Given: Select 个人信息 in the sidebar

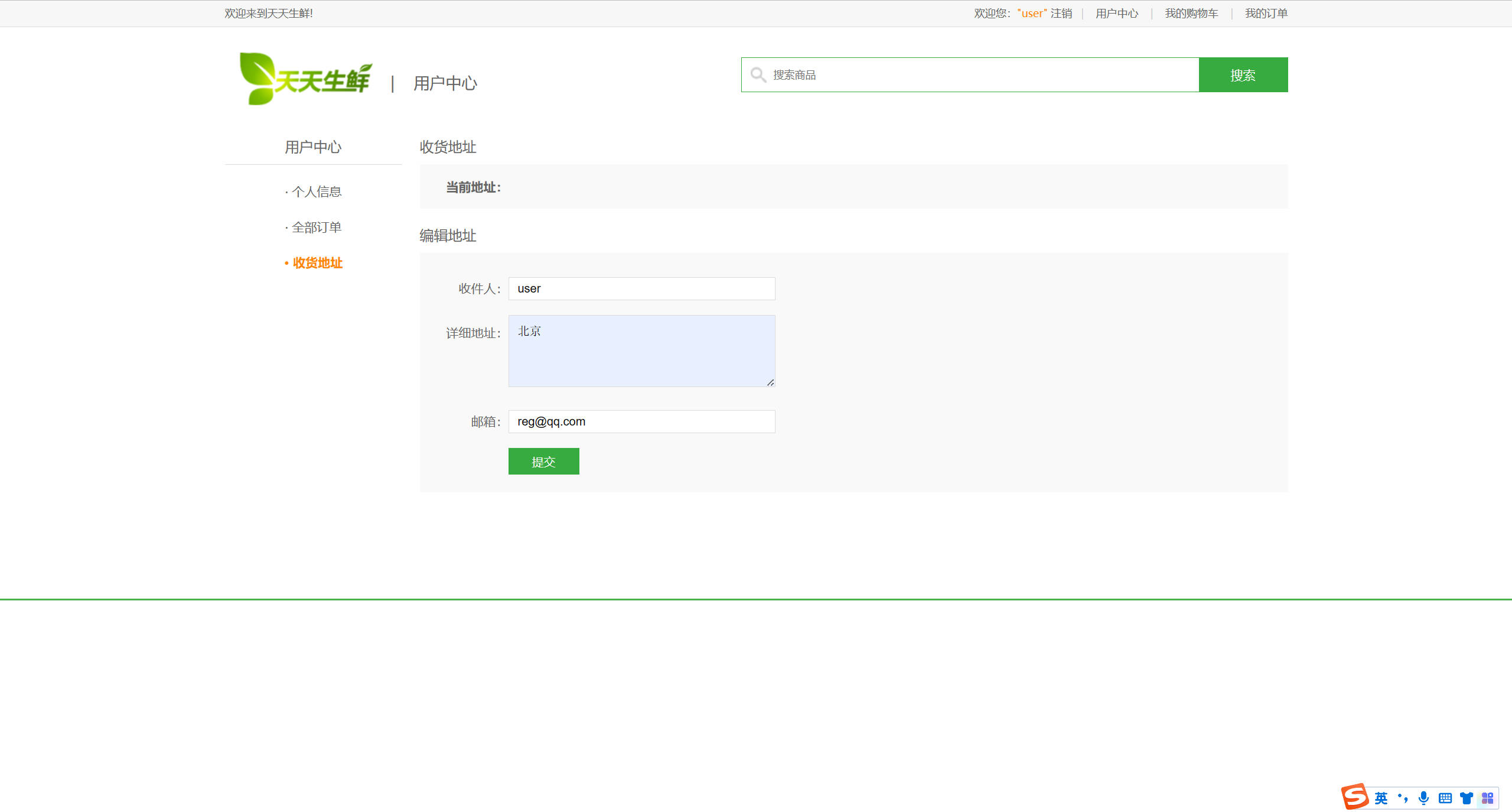Looking at the screenshot, I should pyautogui.click(x=317, y=191).
